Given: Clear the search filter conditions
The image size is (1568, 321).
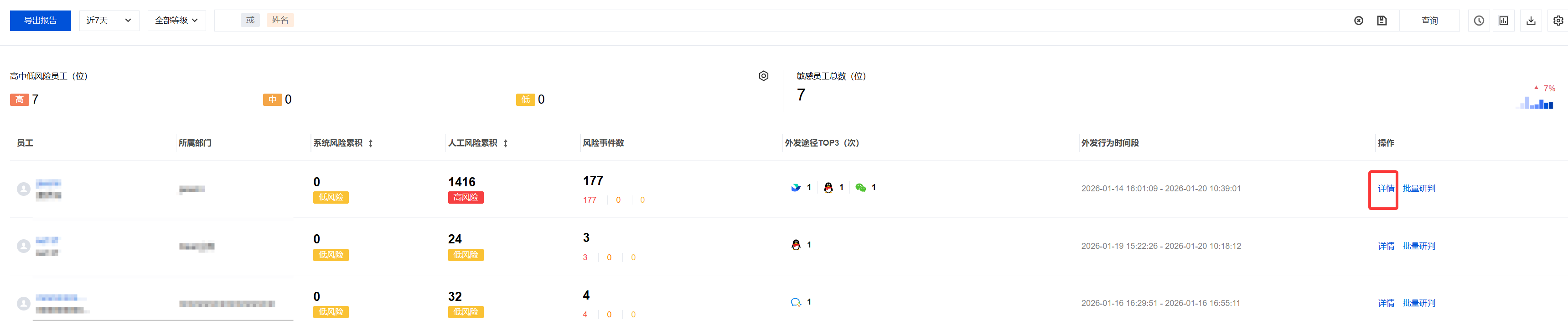Looking at the screenshot, I should (1358, 21).
